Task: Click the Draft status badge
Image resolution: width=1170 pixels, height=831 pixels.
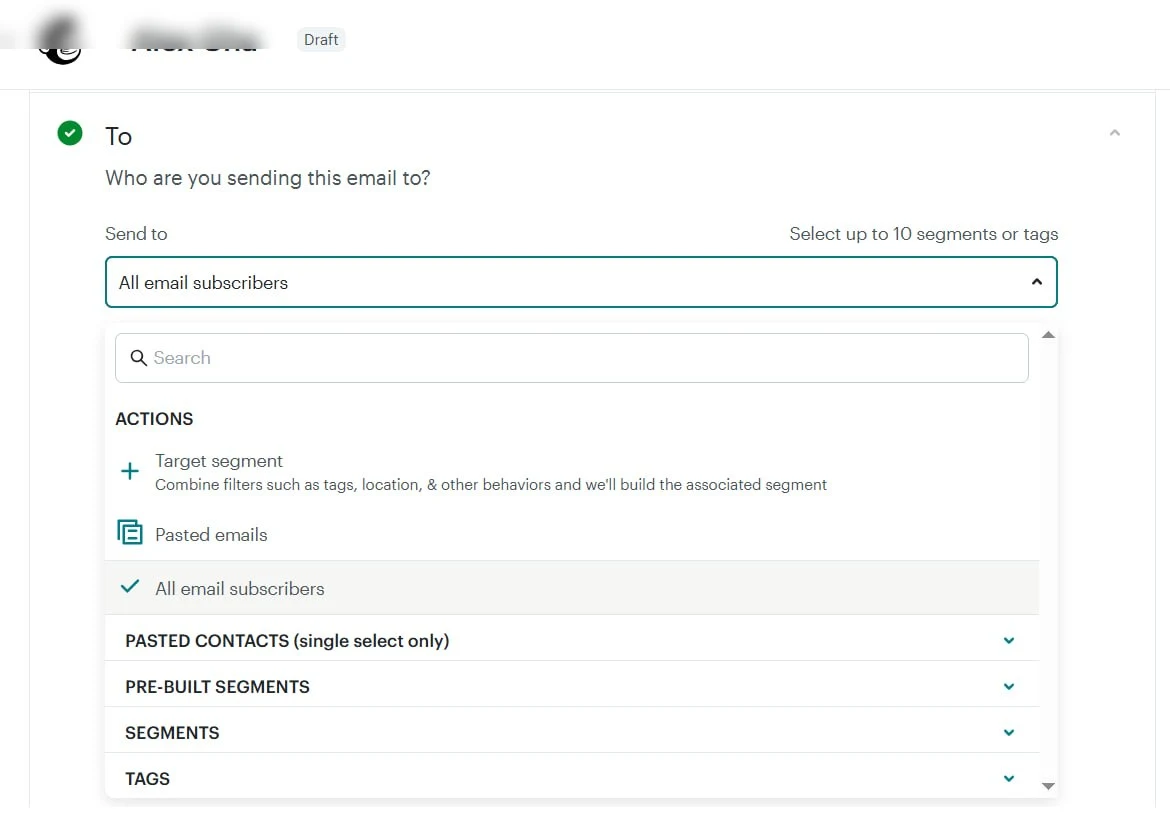Action: pos(321,40)
